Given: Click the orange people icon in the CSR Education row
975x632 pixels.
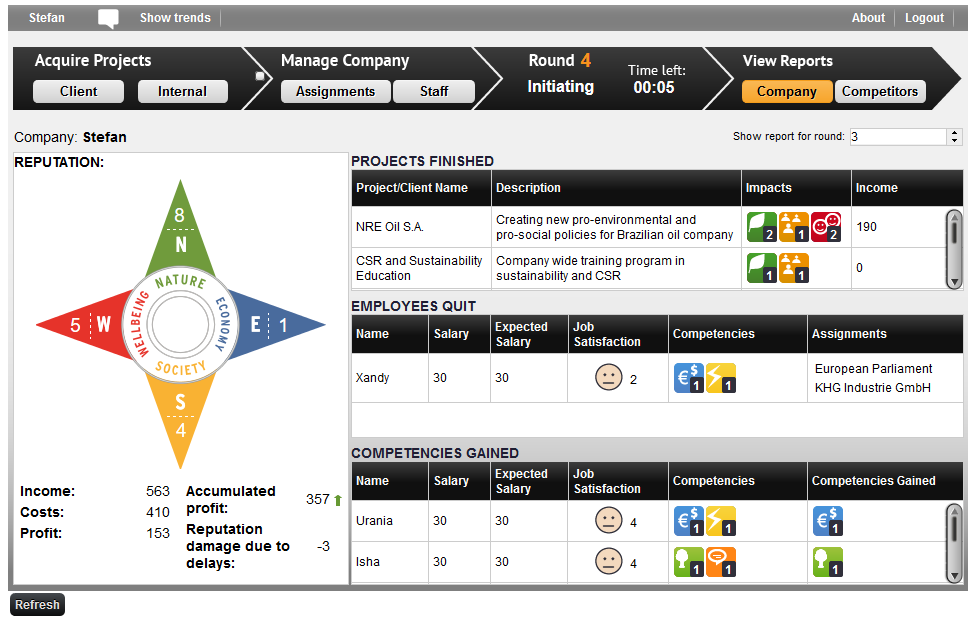Looking at the screenshot, I should [x=793, y=268].
